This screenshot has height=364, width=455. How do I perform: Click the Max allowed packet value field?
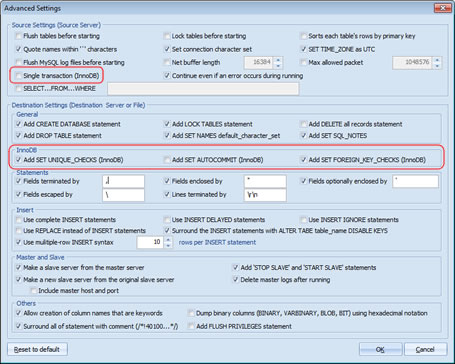[413, 62]
